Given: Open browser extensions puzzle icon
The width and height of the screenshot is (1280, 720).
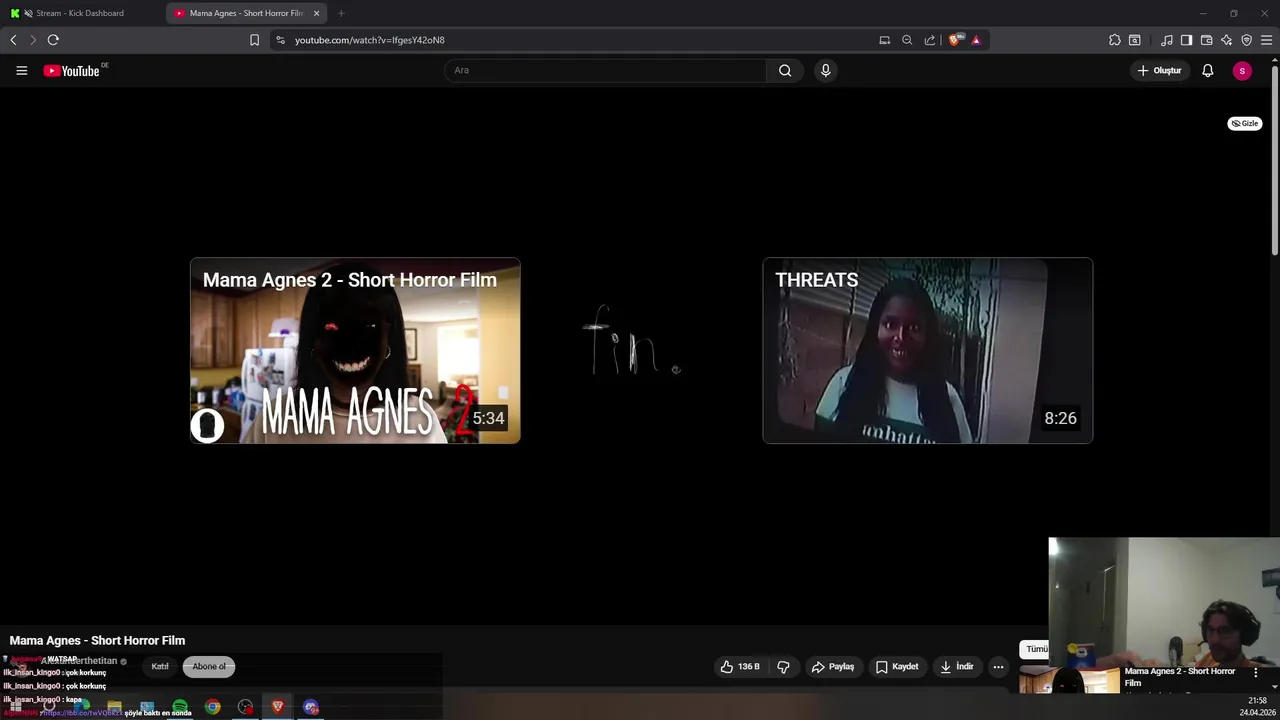Looking at the screenshot, I should point(1115,40).
